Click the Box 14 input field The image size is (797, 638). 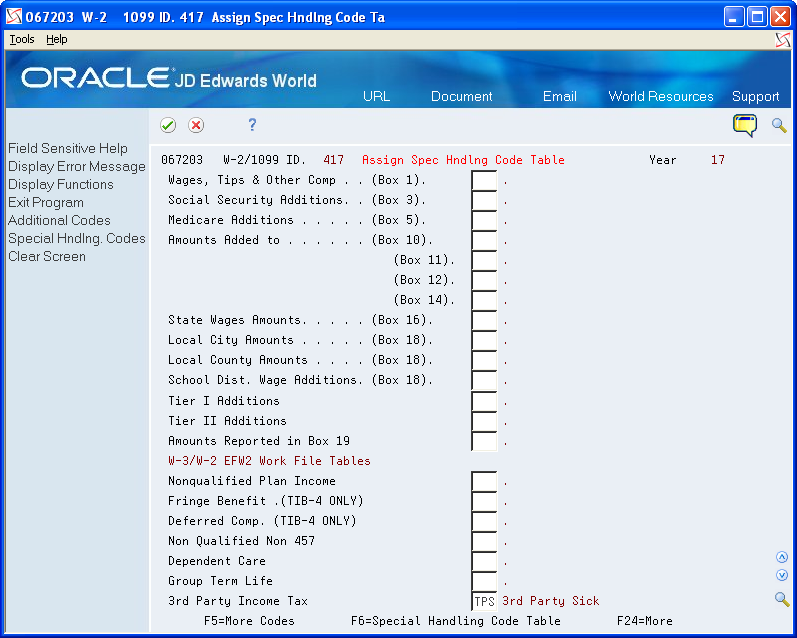pos(484,300)
